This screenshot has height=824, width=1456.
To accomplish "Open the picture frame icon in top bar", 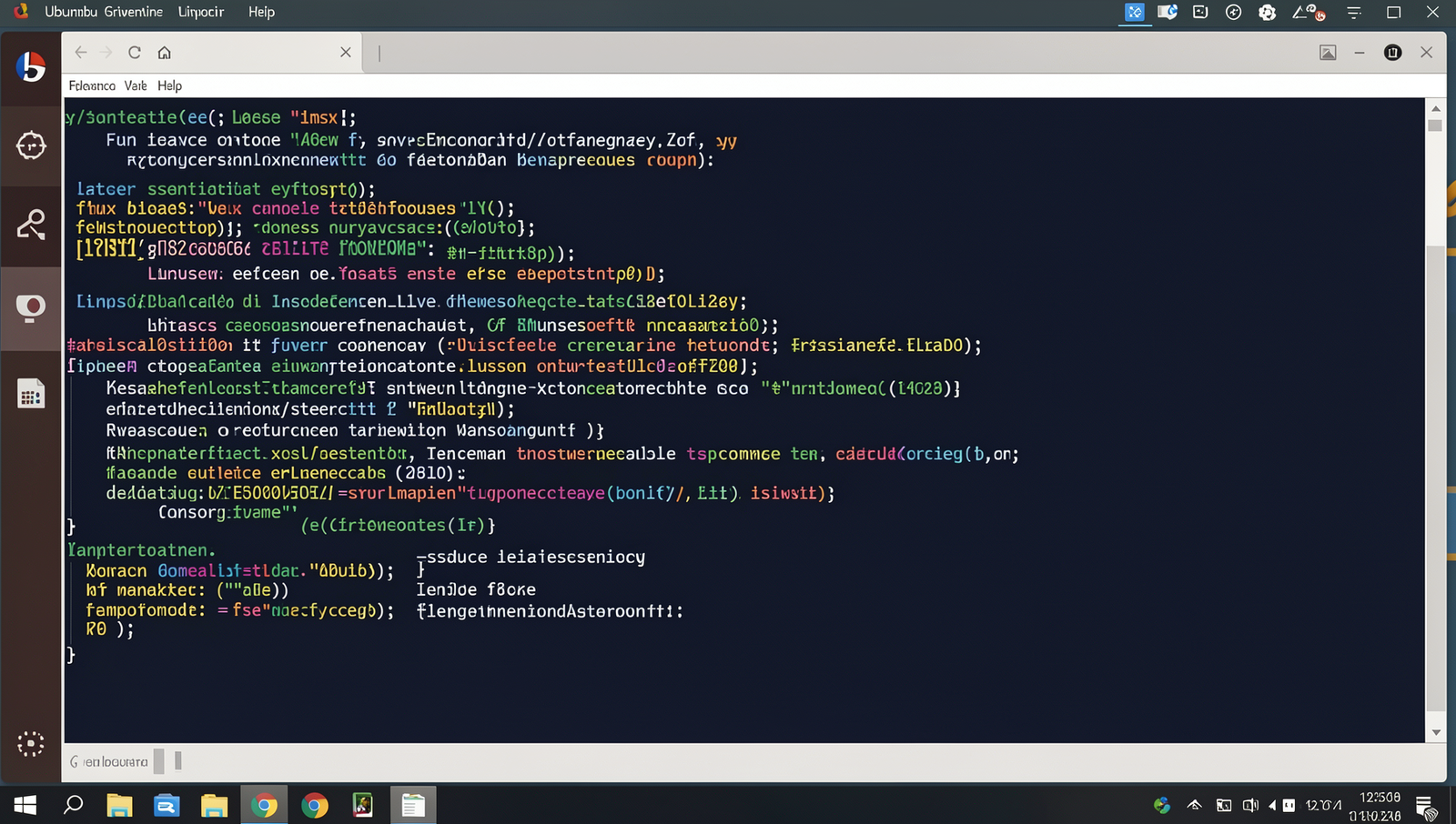I will [x=1200, y=13].
